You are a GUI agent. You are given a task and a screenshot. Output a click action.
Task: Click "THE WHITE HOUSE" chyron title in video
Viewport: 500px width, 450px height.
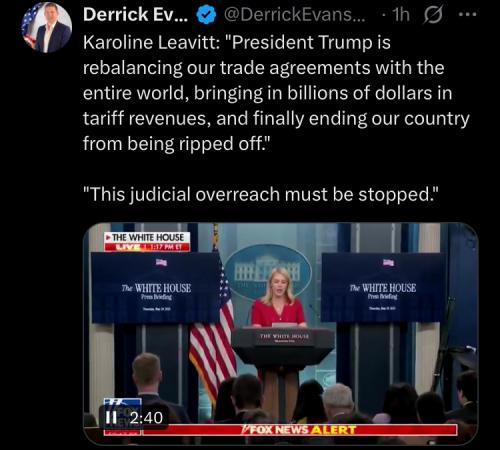[147, 237]
